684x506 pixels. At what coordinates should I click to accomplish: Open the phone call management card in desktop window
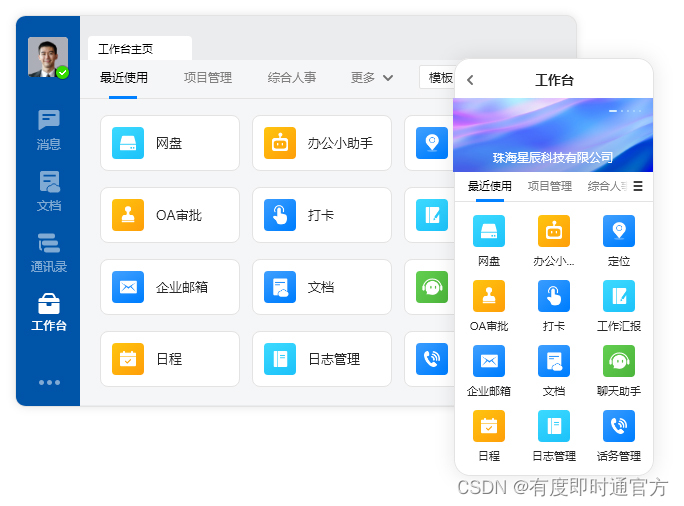[429, 359]
